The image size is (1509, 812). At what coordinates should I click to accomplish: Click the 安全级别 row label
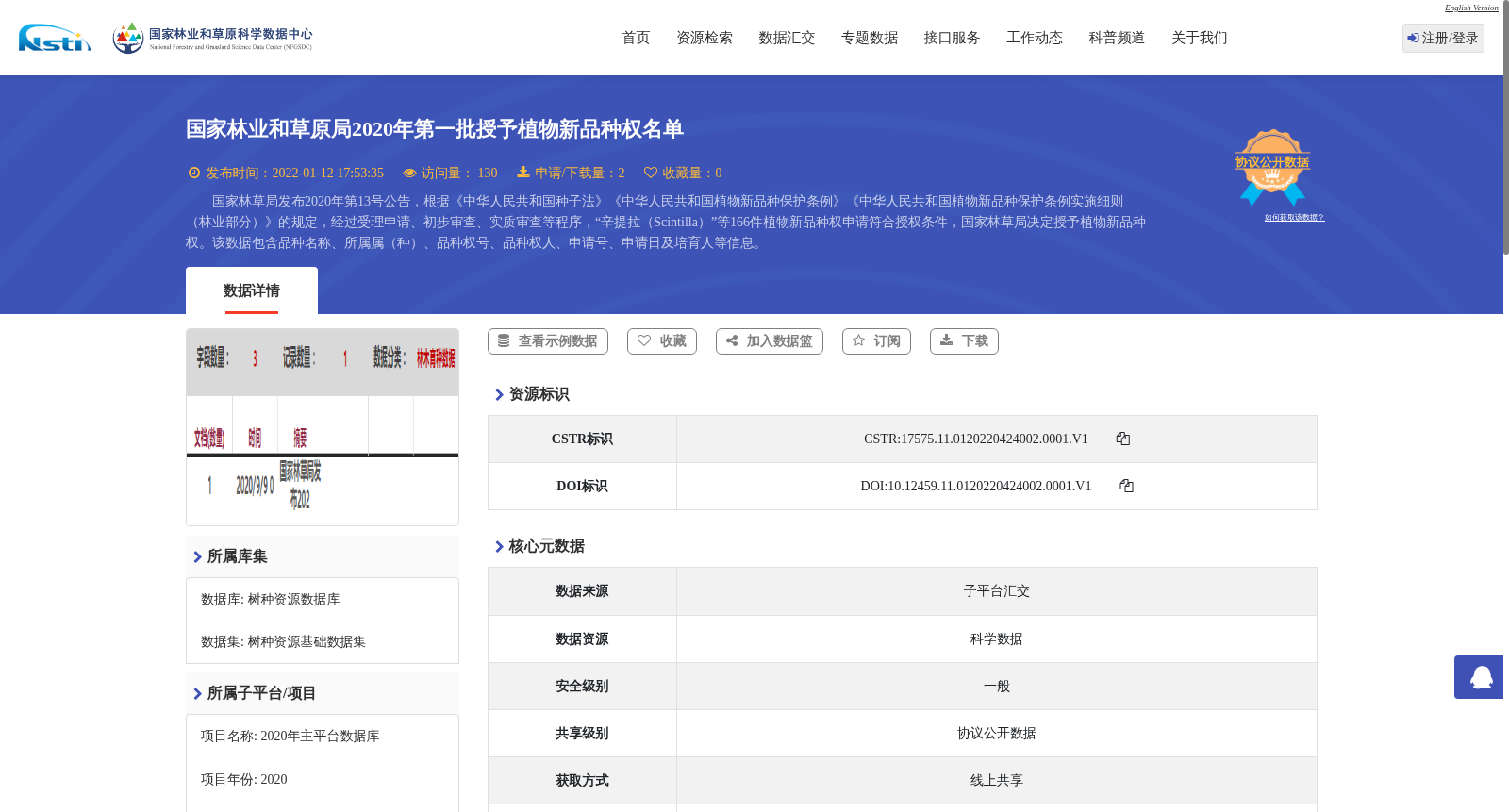point(582,686)
